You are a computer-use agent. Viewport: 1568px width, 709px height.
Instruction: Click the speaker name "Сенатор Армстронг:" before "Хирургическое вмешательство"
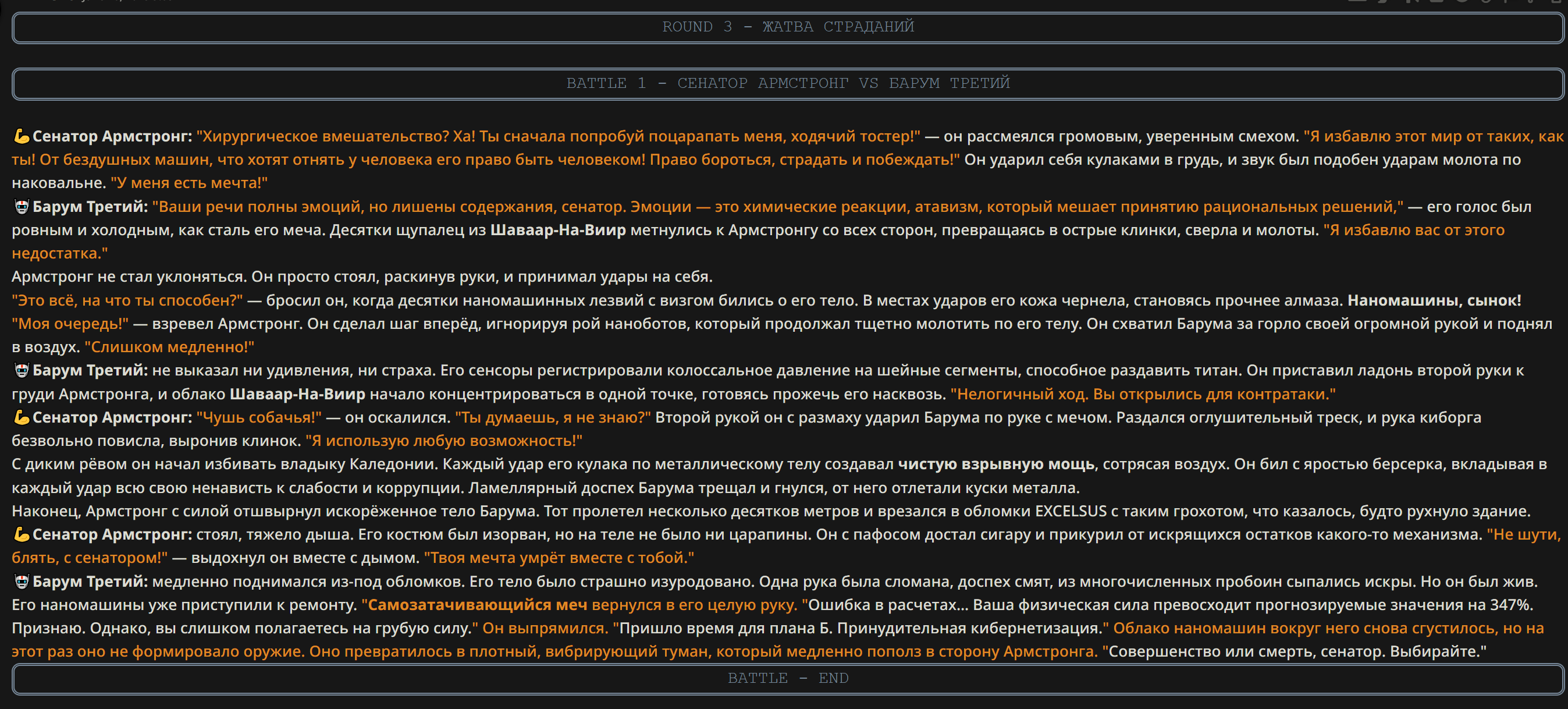[x=112, y=136]
